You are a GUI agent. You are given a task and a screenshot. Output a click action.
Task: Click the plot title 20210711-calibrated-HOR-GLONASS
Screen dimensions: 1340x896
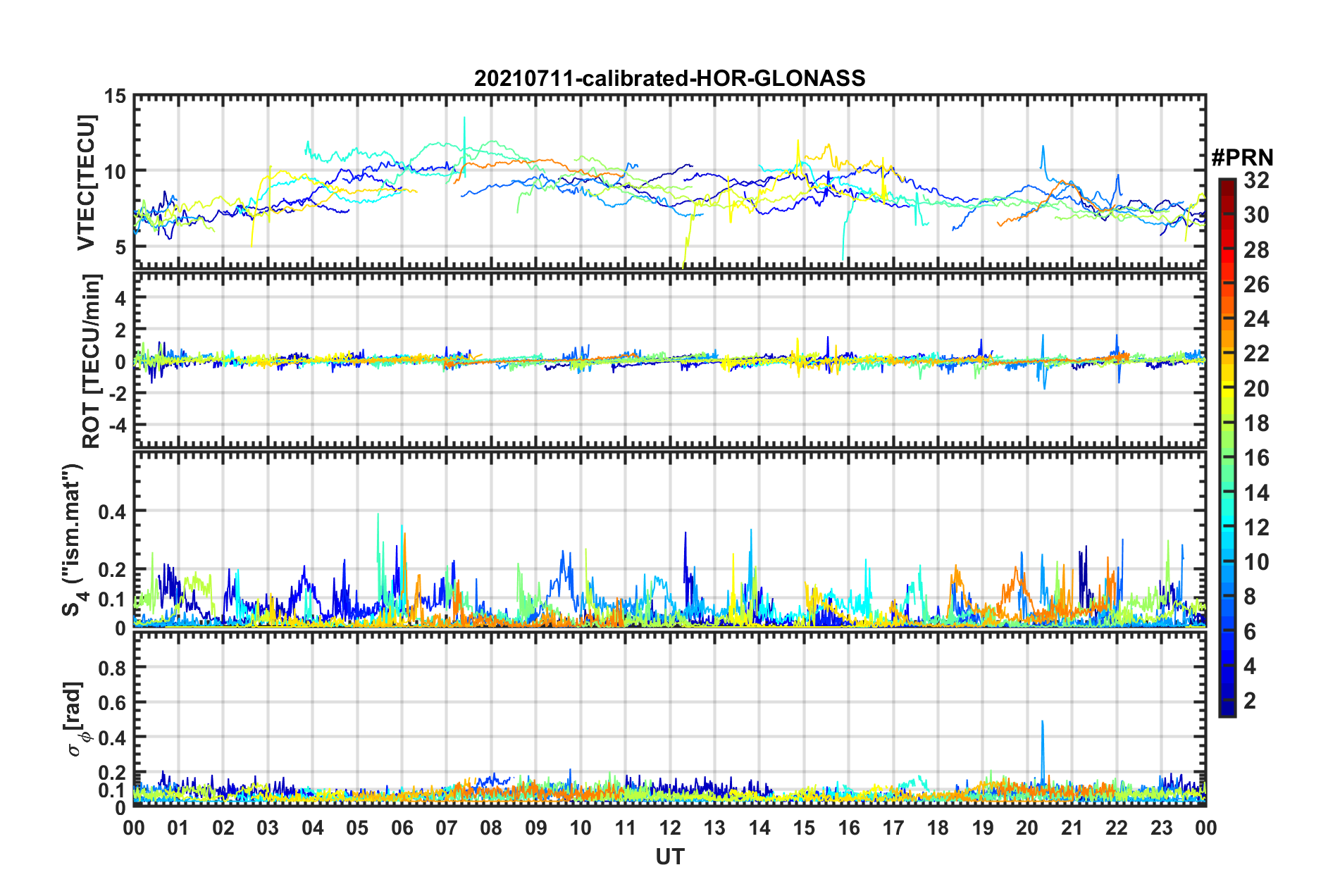669,78
